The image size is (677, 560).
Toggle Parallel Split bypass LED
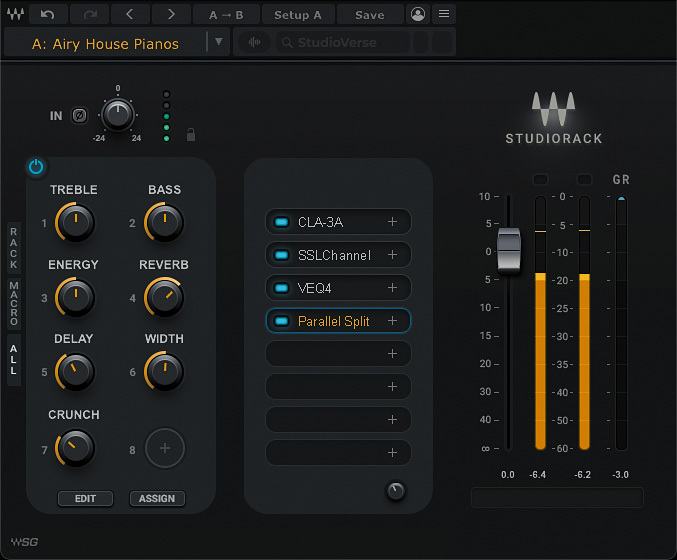tap(282, 321)
